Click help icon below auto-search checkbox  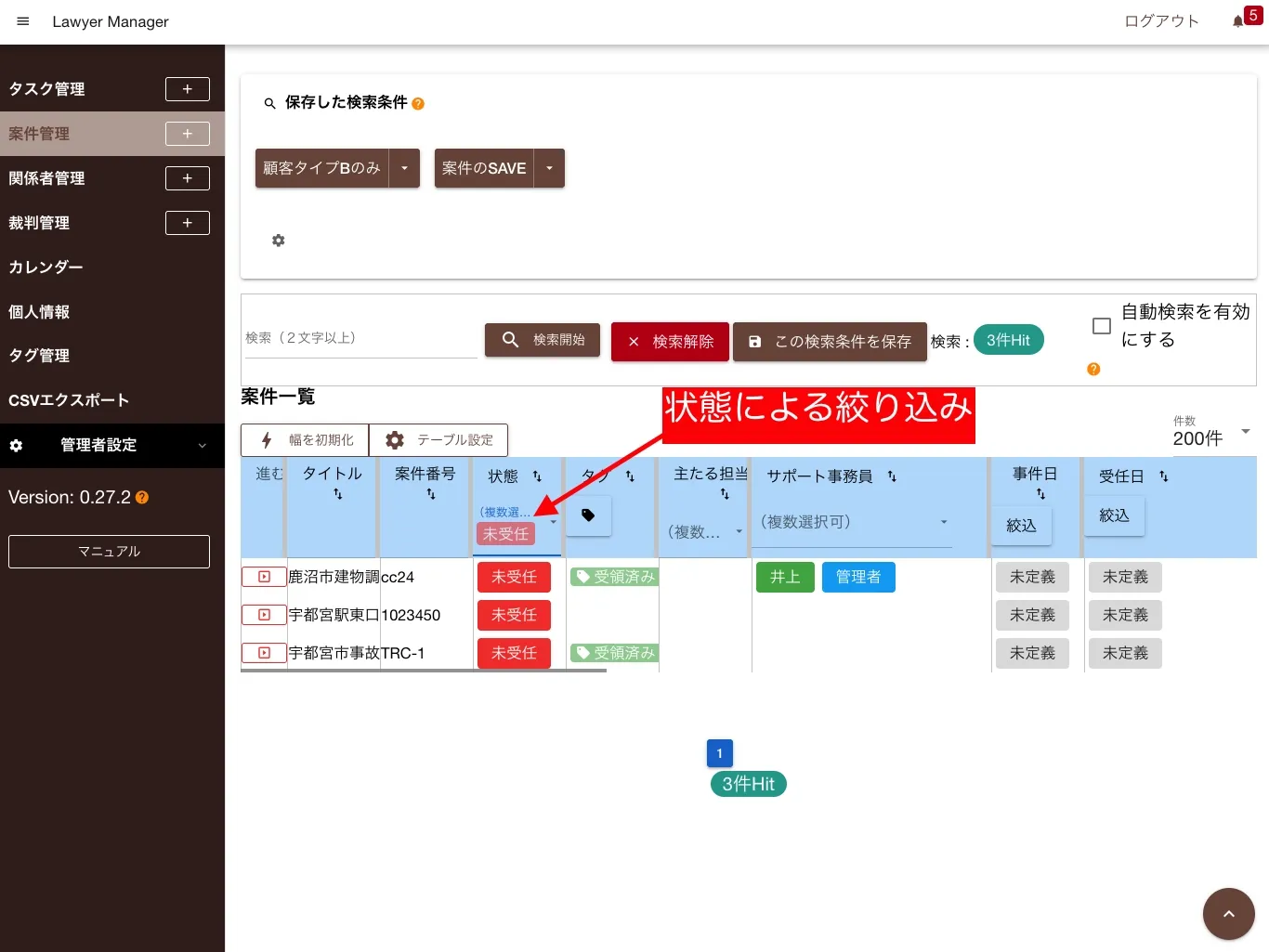coord(1093,370)
